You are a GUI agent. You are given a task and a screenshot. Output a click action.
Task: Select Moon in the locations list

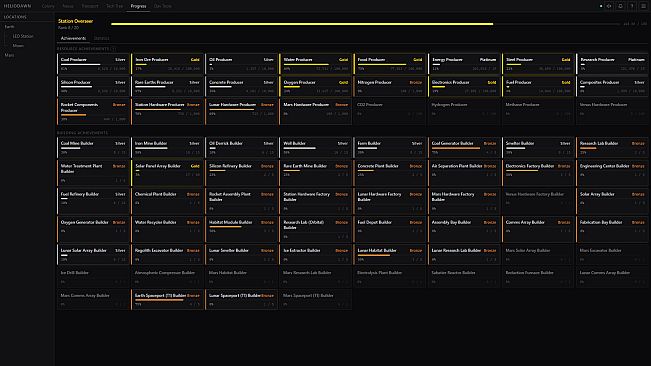tap(18, 46)
